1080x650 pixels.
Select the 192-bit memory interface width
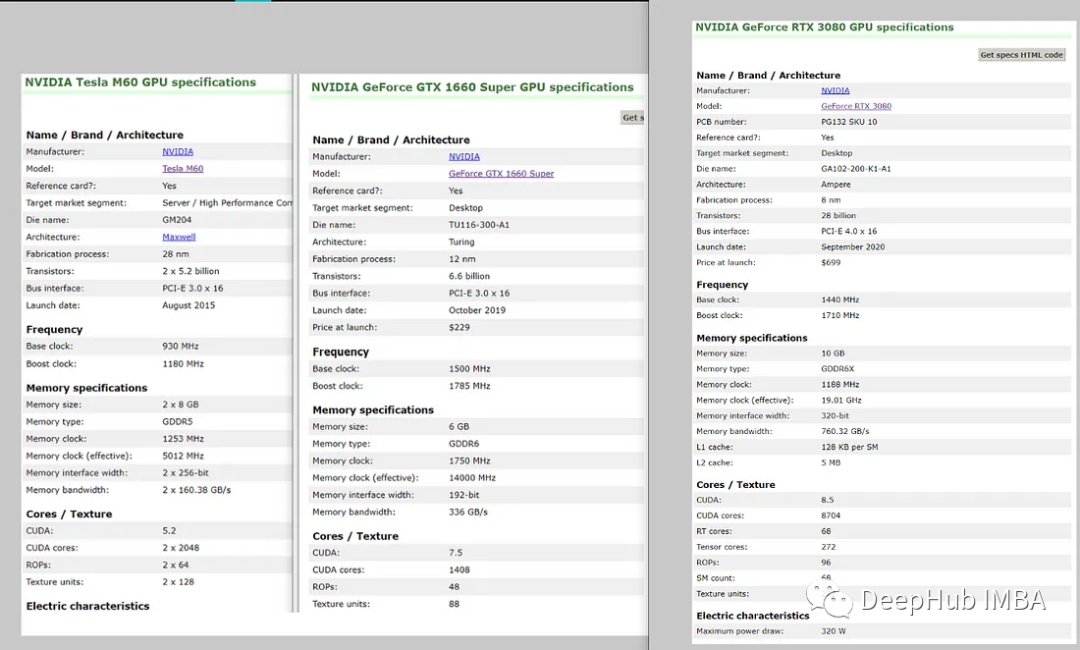464,495
